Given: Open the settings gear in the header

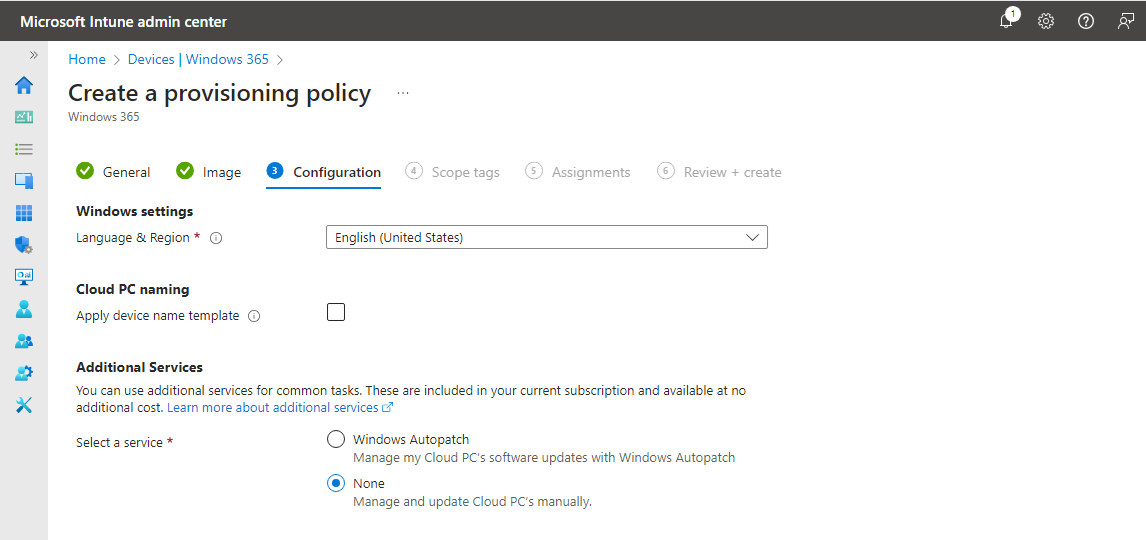Looking at the screenshot, I should [x=1046, y=21].
